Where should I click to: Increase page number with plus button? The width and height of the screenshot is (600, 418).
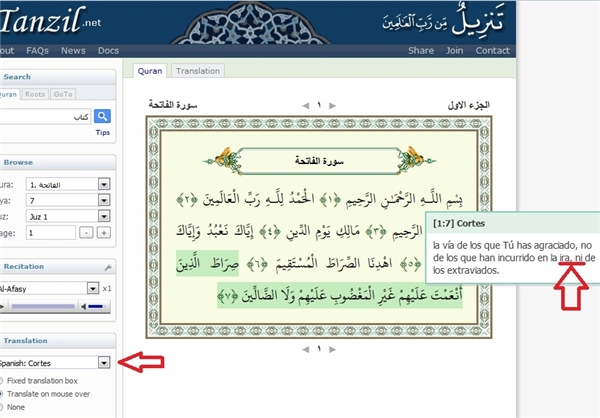point(104,232)
